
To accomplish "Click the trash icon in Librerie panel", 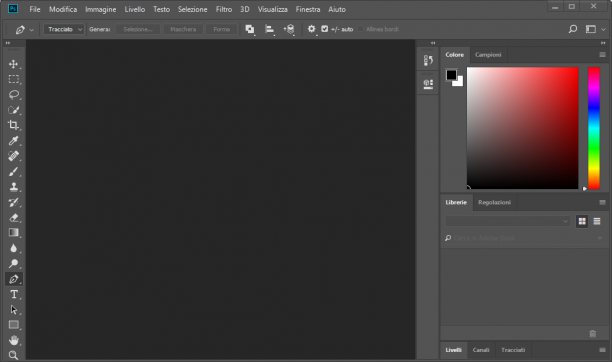I will pos(592,333).
